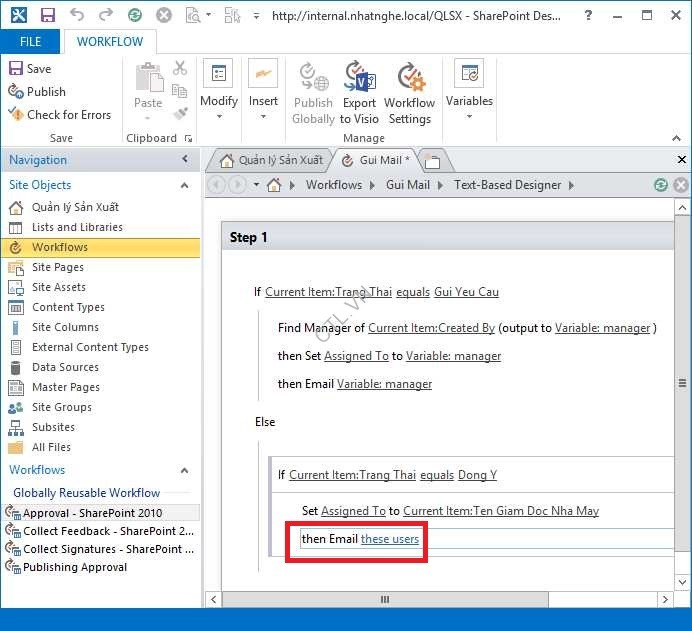Select Lists and Libraries in Site Objects
The image size is (692, 631).
pyautogui.click(x=77, y=227)
